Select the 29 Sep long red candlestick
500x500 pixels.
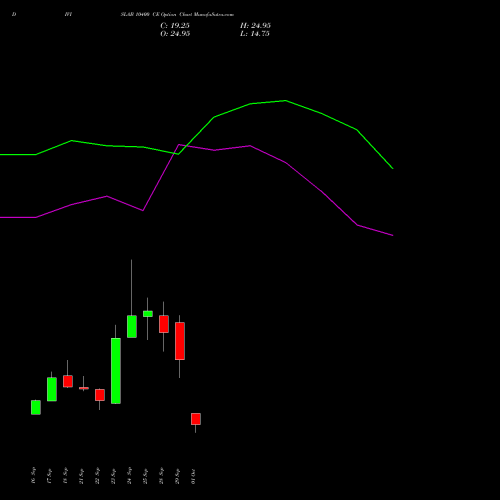[x=180, y=341]
